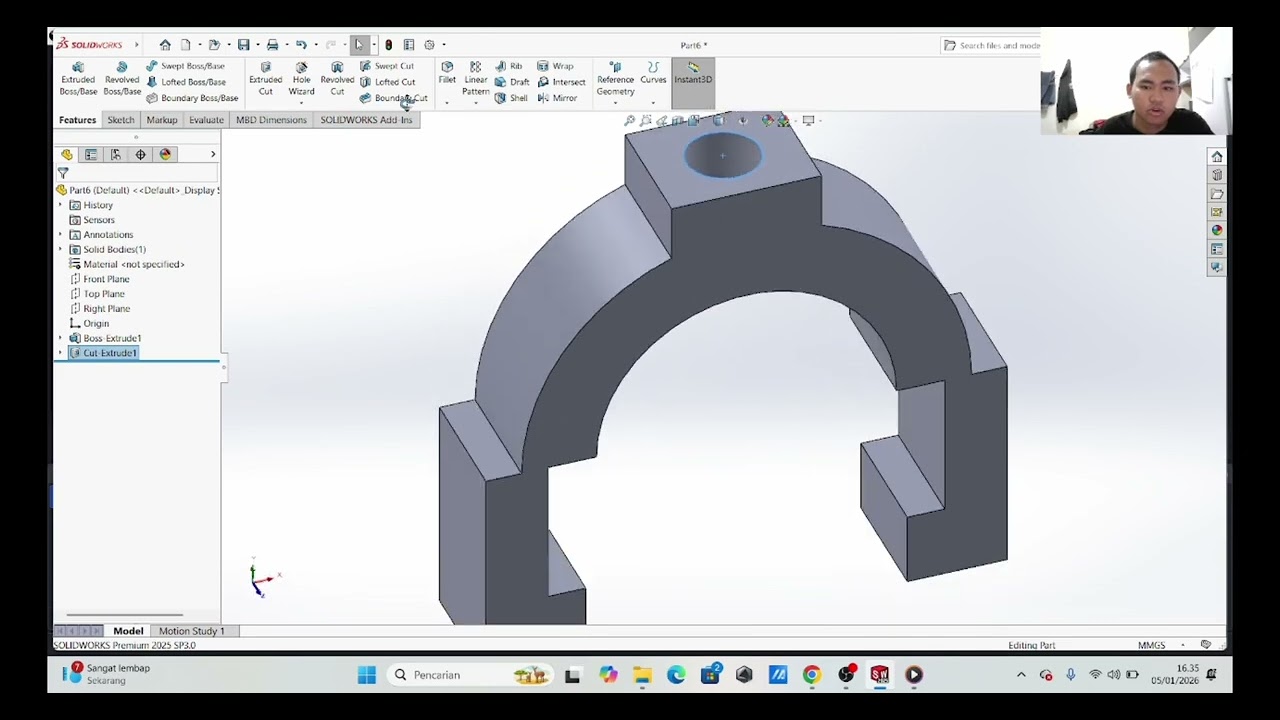Click the Search files and models field
The width and height of the screenshot is (1280, 720).
click(x=992, y=45)
